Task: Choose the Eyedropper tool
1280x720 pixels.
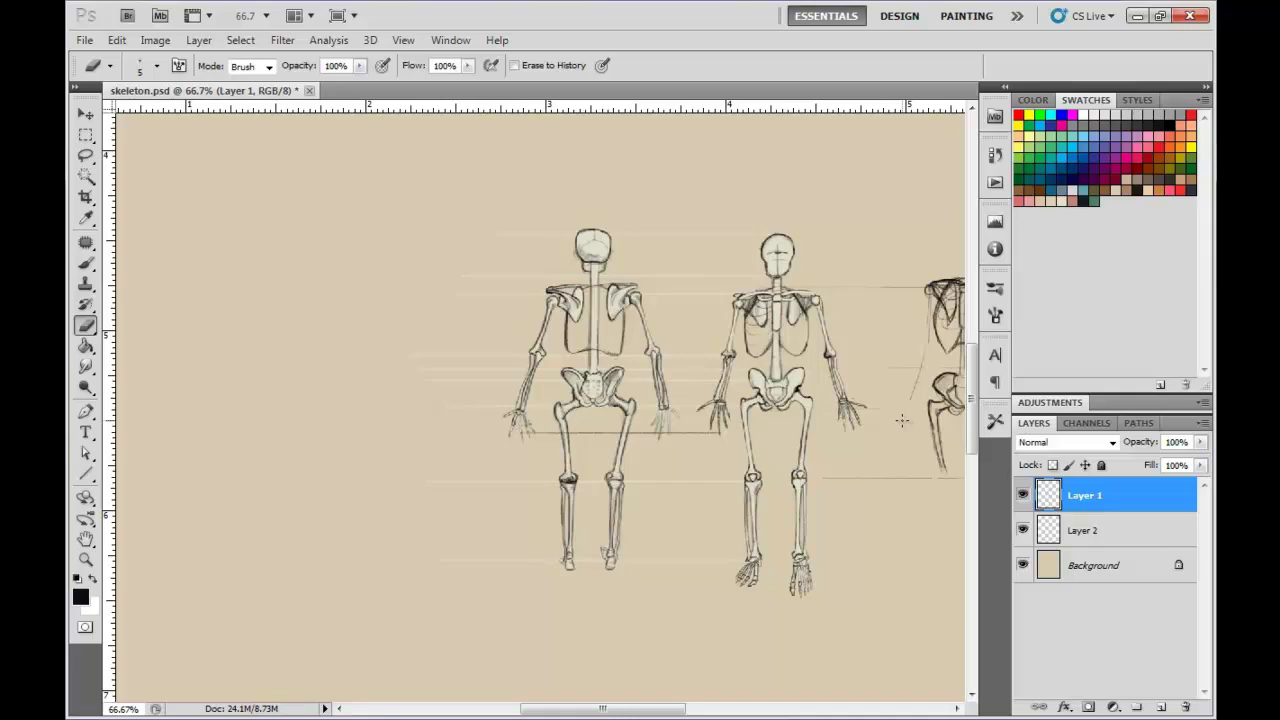Action: (86, 219)
